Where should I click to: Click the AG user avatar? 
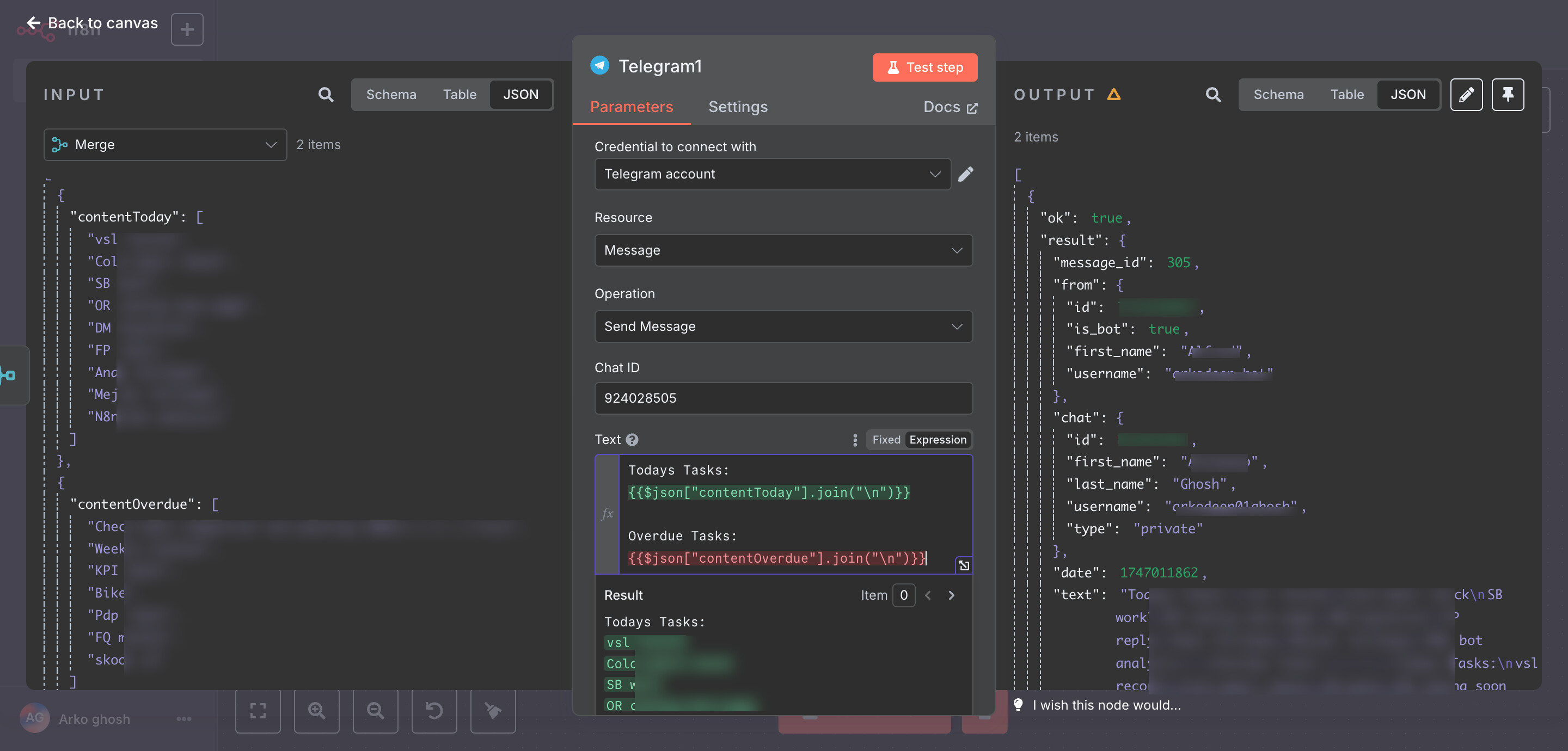tap(35, 718)
